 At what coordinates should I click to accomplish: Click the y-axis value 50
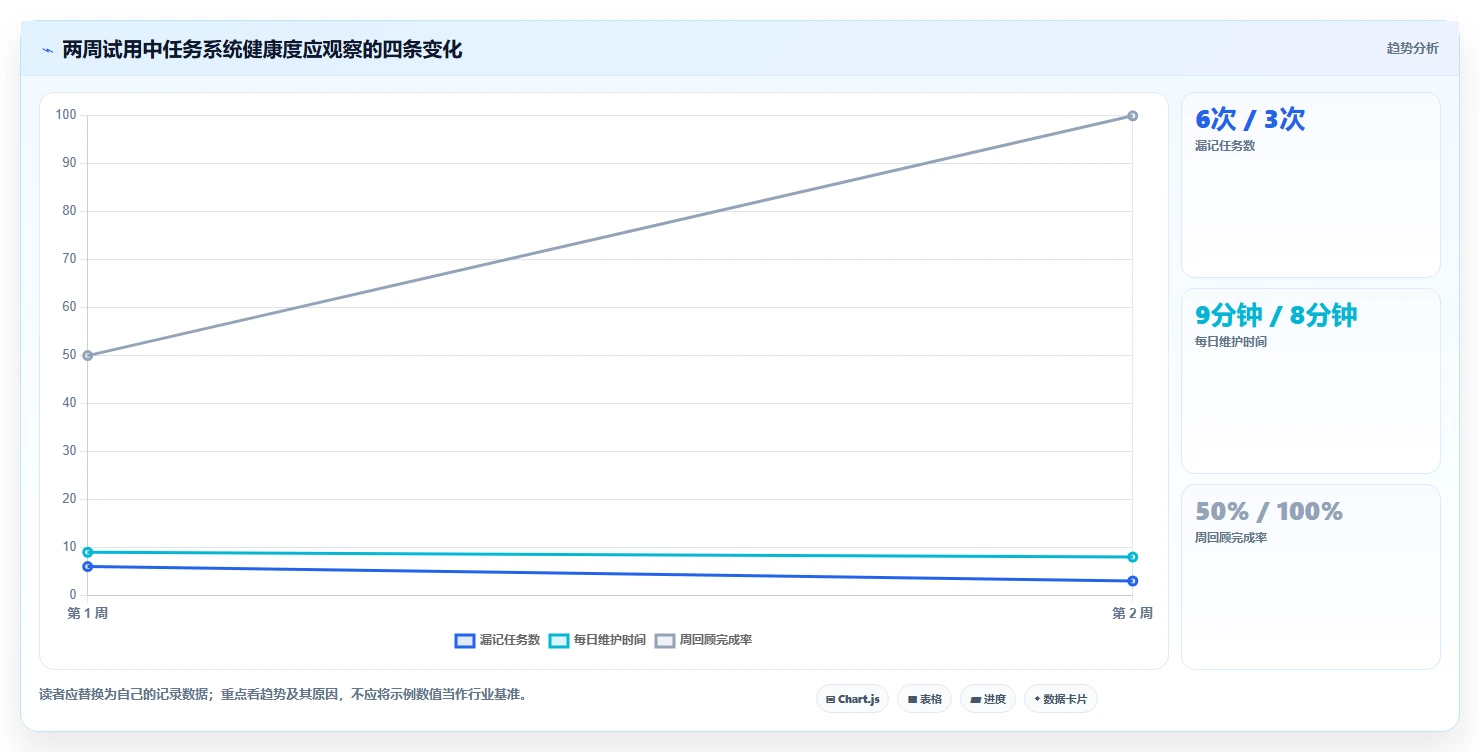70,355
